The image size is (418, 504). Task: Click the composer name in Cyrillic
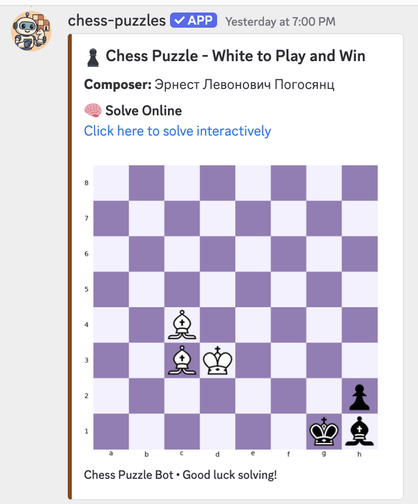pyautogui.click(x=244, y=85)
